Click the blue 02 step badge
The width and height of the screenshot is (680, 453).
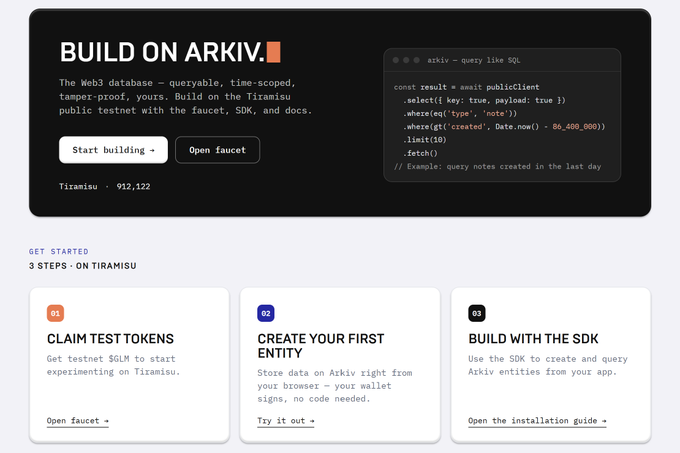pyautogui.click(x=266, y=313)
